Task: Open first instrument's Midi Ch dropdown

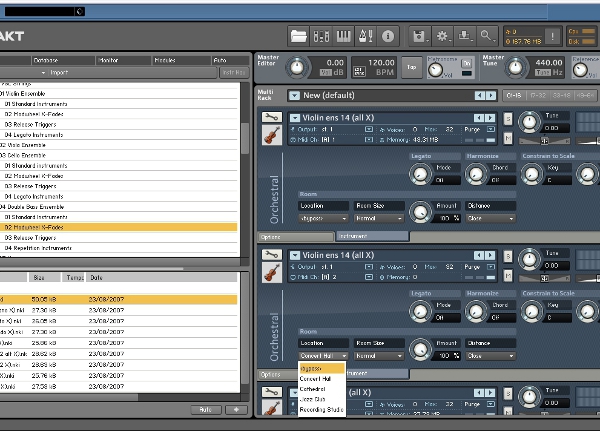Action: point(368,140)
